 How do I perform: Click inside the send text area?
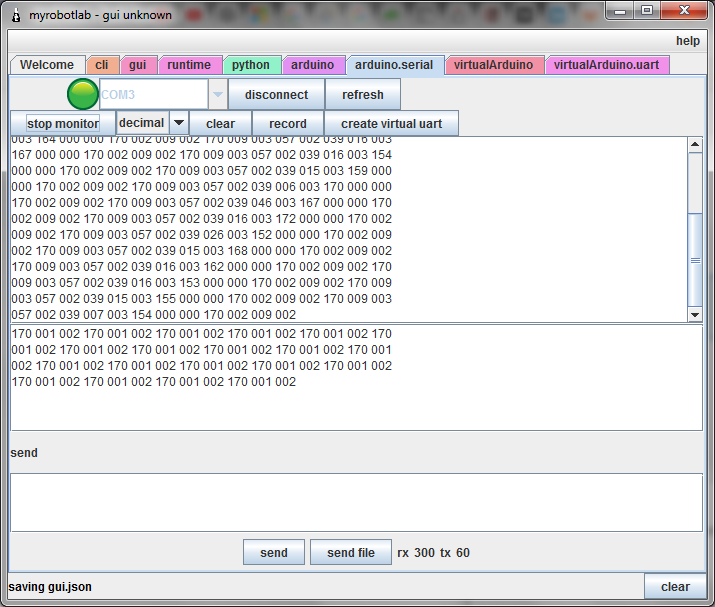(356, 502)
